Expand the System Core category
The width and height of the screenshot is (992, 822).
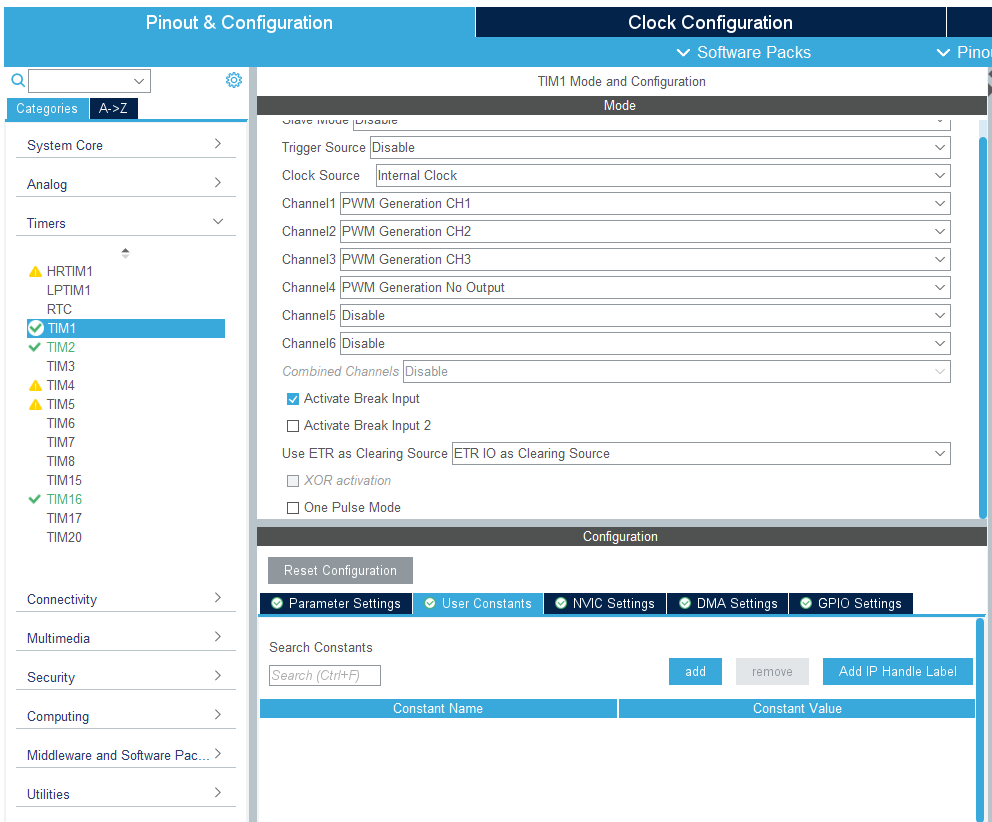[125, 145]
